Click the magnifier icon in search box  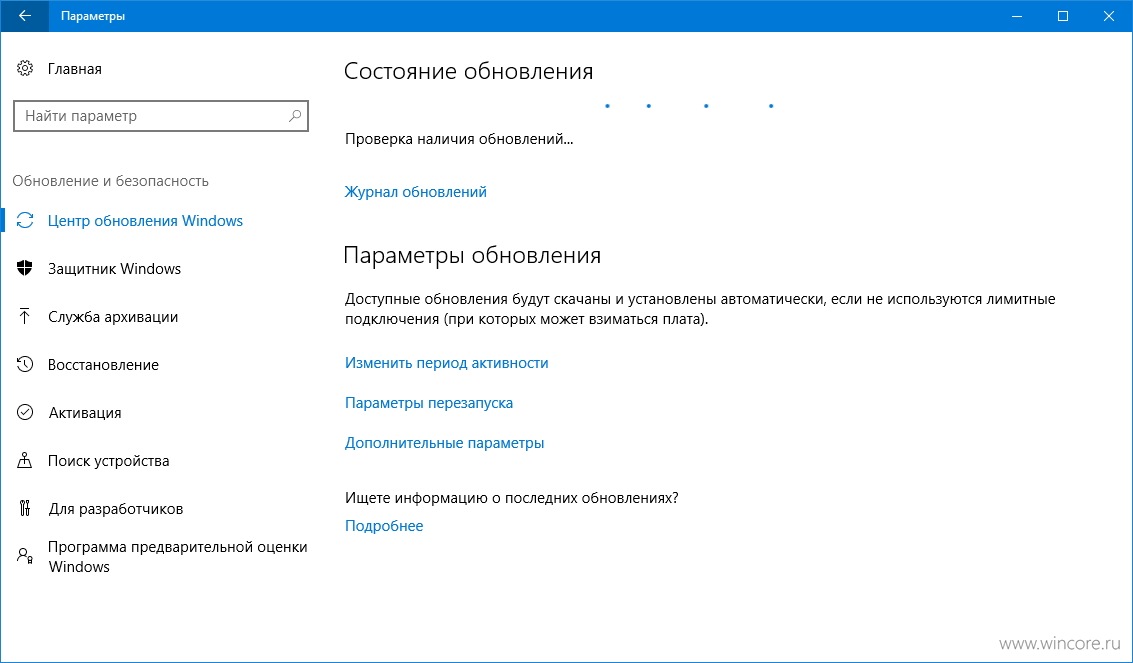pyautogui.click(x=295, y=116)
